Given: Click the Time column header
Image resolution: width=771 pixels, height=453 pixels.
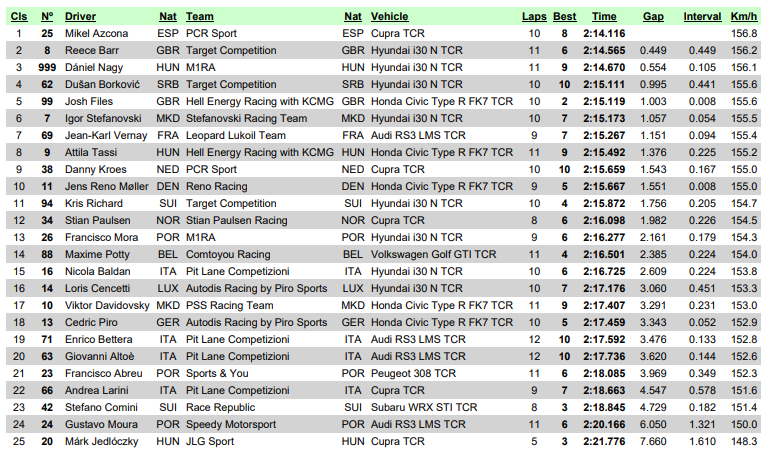Looking at the screenshot, I should [604, 16].
